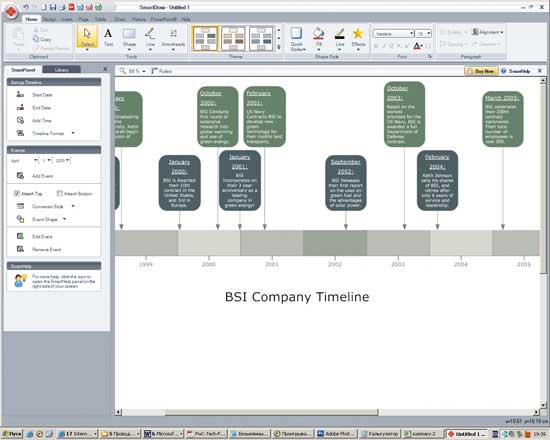Click the font color A icon
Image resolution: width=550 pixels, height=440 pixels.
pyautogui.click(x=417, y=46)
